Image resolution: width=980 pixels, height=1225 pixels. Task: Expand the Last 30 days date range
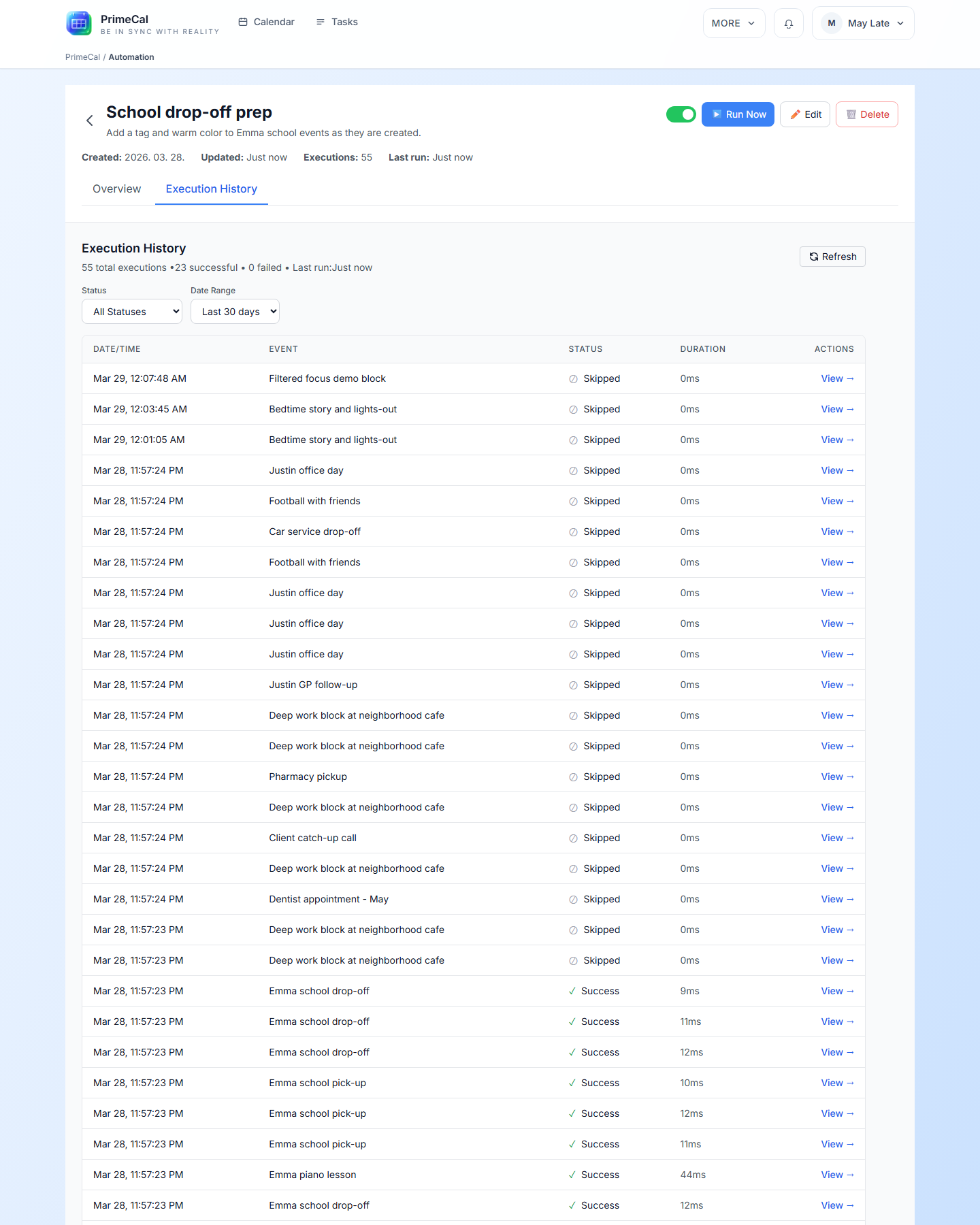click(x=235, y=312)
